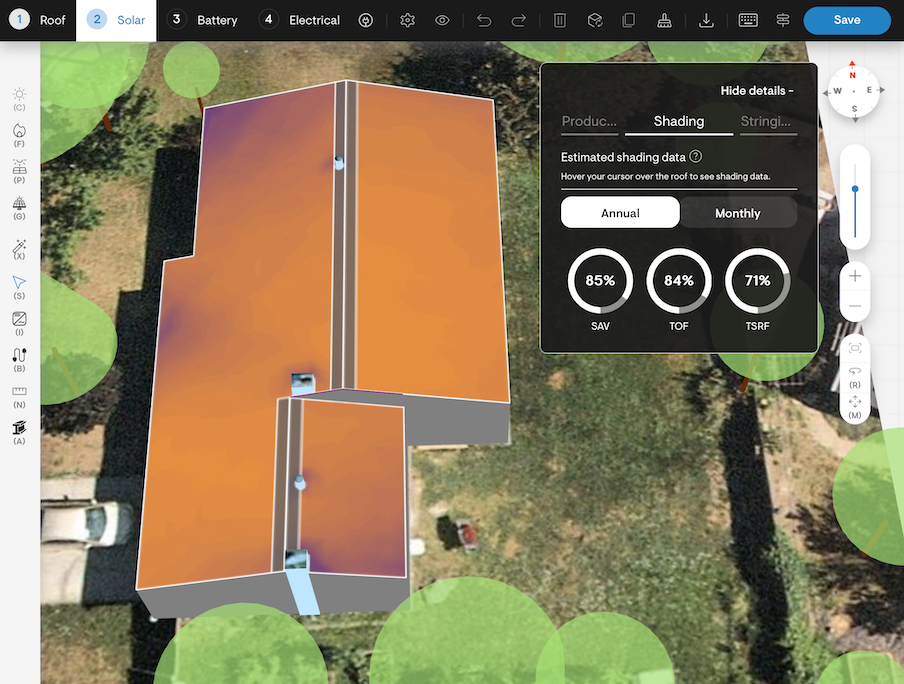Select the ground-mount solar array tool (G)
Screen dimensions: 904x684
19,204
